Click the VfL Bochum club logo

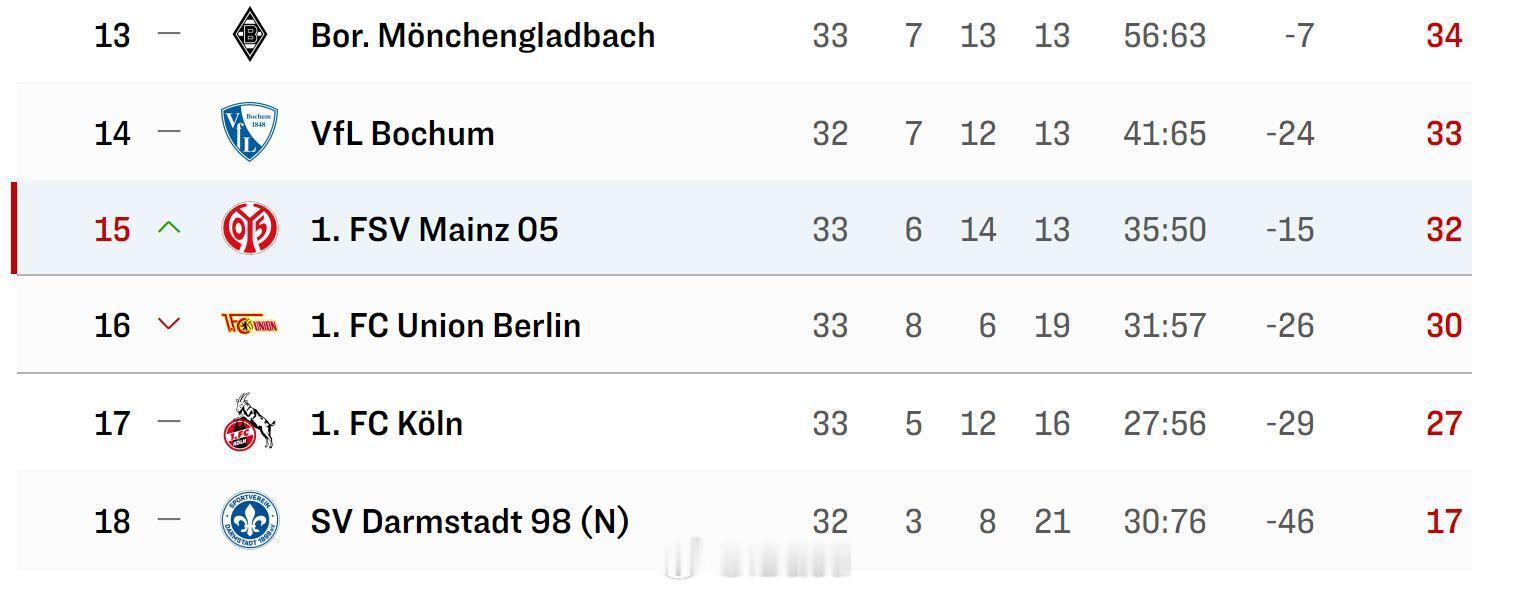point(249,132)
